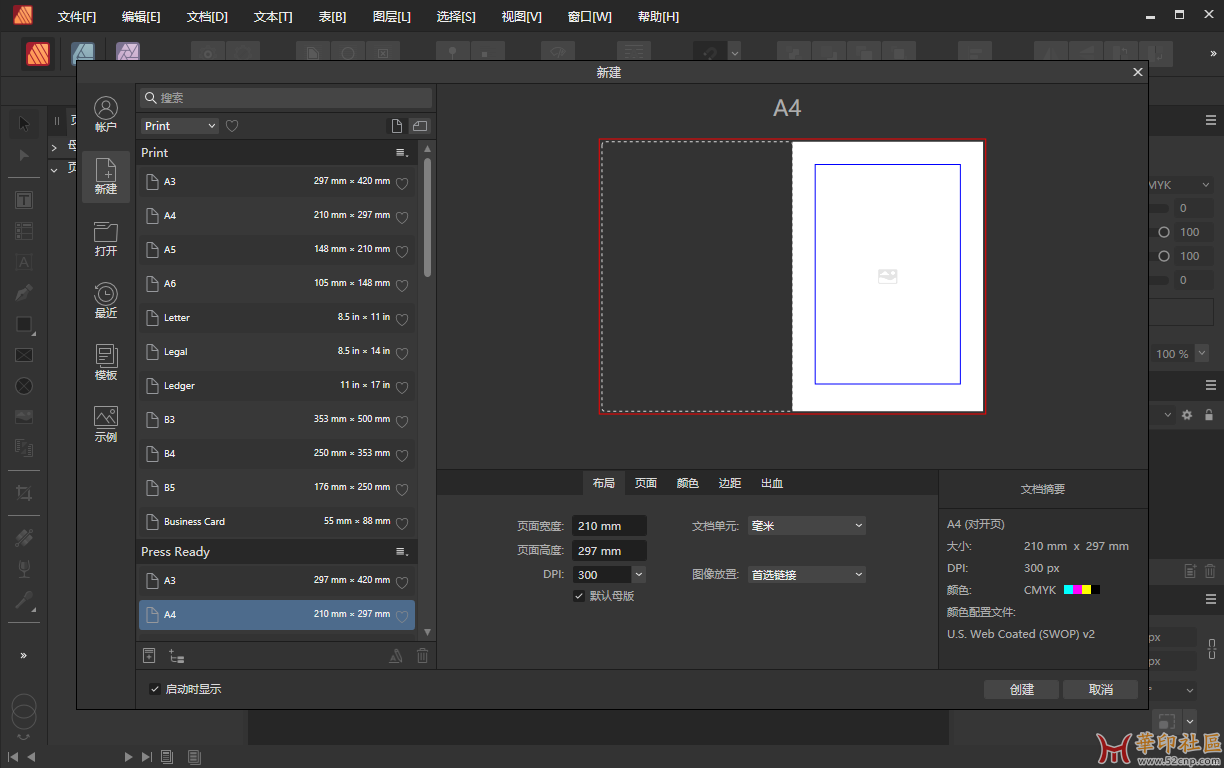This screenshot has height=768, width=1224.
Task: Click the 取消 button
Action: (x=1100, y=690)
